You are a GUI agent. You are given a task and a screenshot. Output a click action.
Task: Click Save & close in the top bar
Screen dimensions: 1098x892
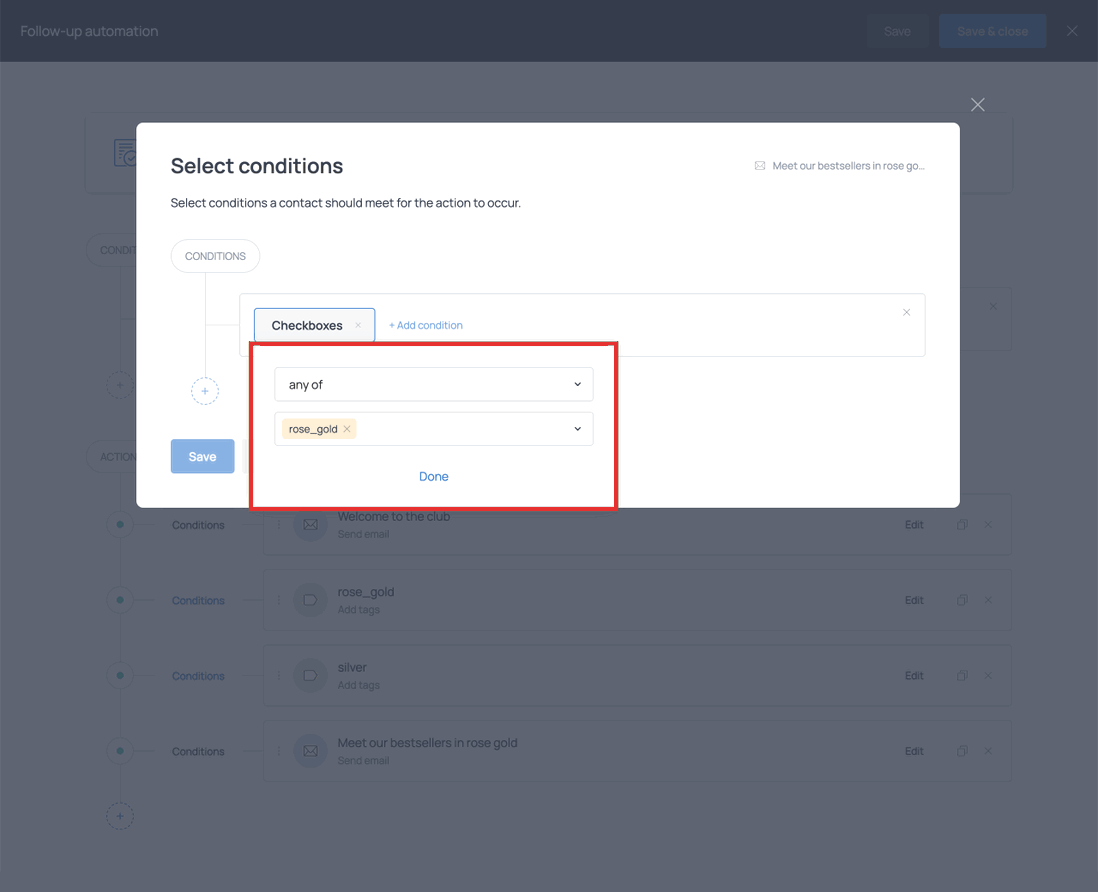[x=992, y=30]
